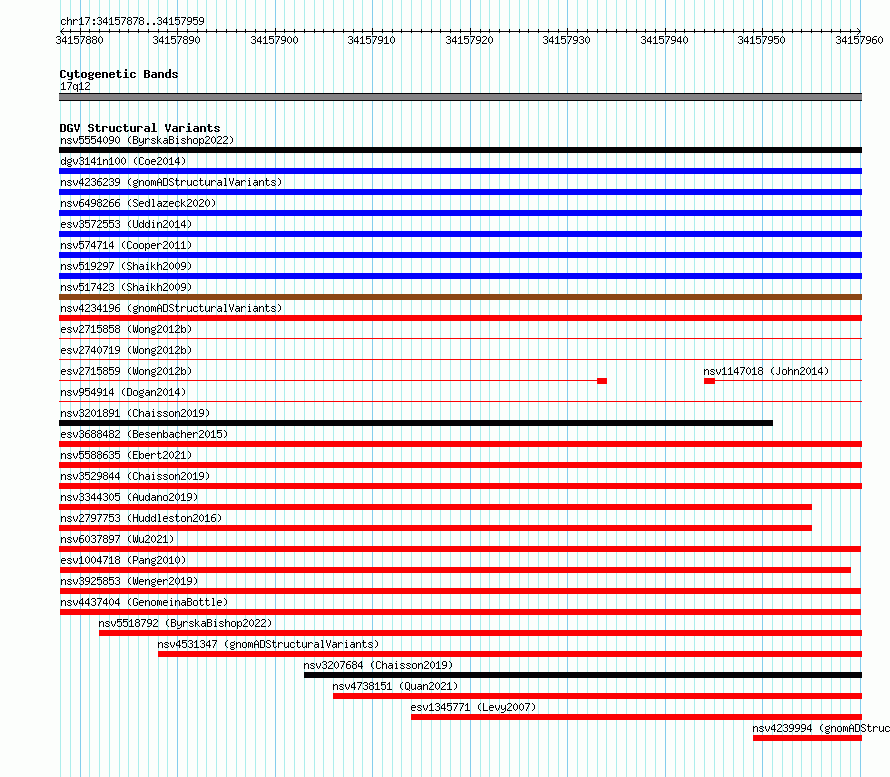Open nsv519297 (Shaikh2009) variant
This screenshot has width=890, height=777.
[126, 266]
